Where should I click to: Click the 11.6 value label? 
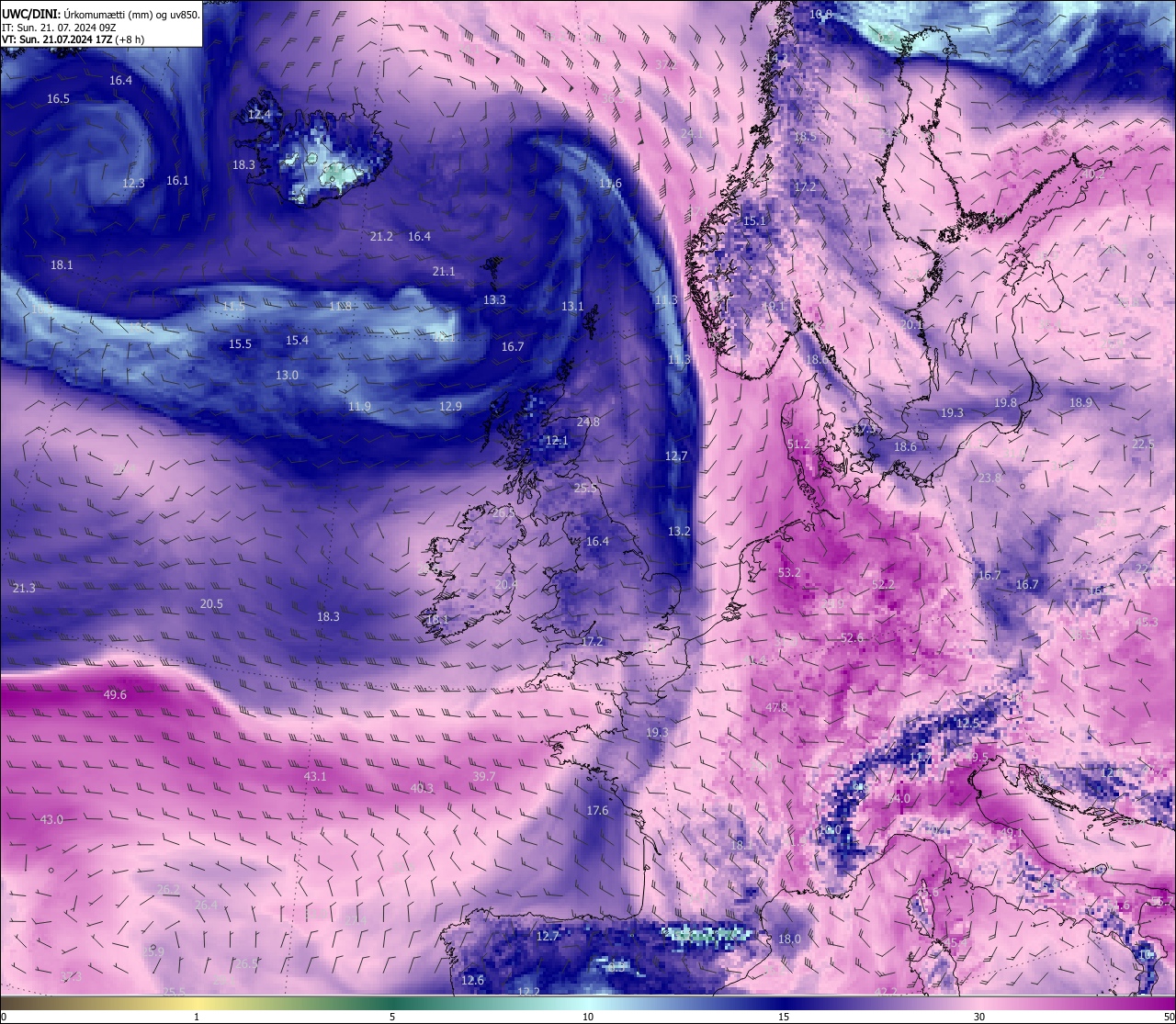(610, 183)
